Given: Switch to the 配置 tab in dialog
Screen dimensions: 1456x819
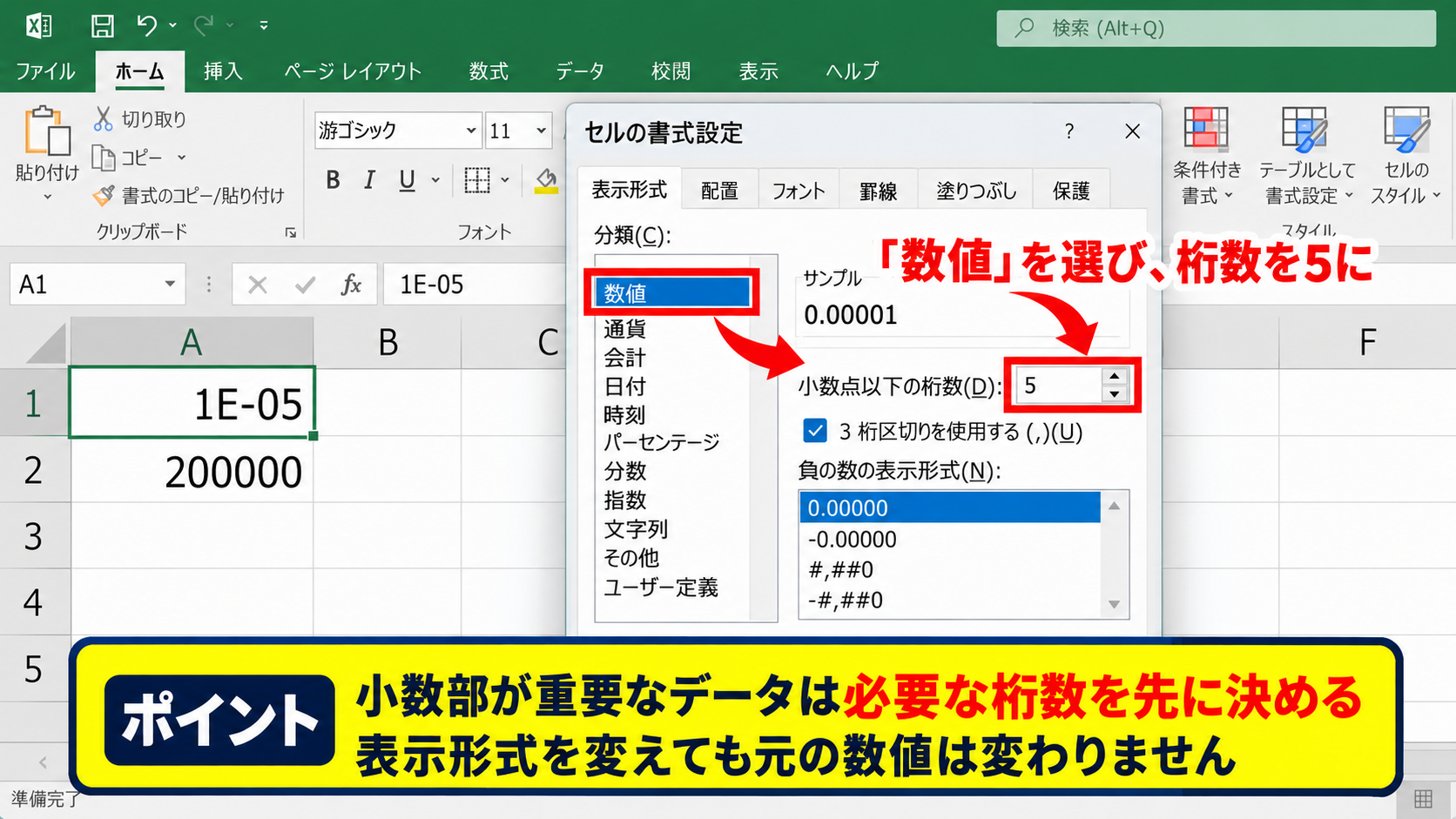Looking at the screenshot, I should tap(719, 191).
